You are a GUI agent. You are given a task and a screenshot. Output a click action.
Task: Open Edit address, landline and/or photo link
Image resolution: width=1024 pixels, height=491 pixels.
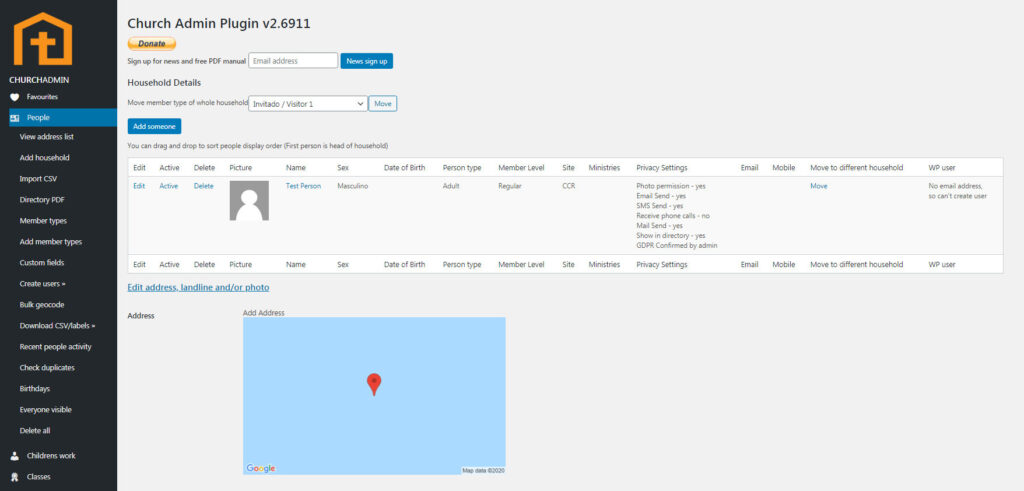point(198,288)
